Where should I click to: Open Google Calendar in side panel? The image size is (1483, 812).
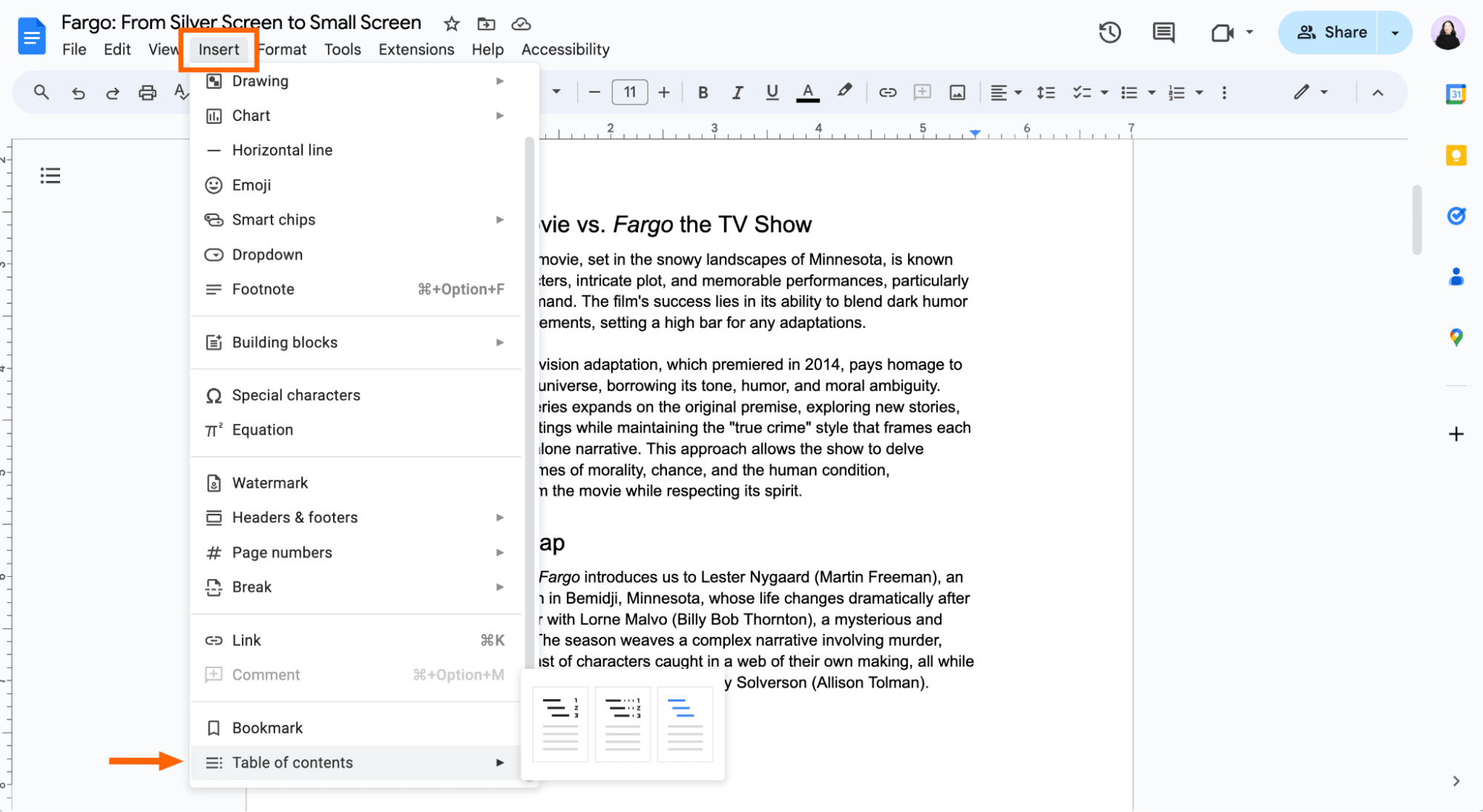click(x=1456, y=94)
